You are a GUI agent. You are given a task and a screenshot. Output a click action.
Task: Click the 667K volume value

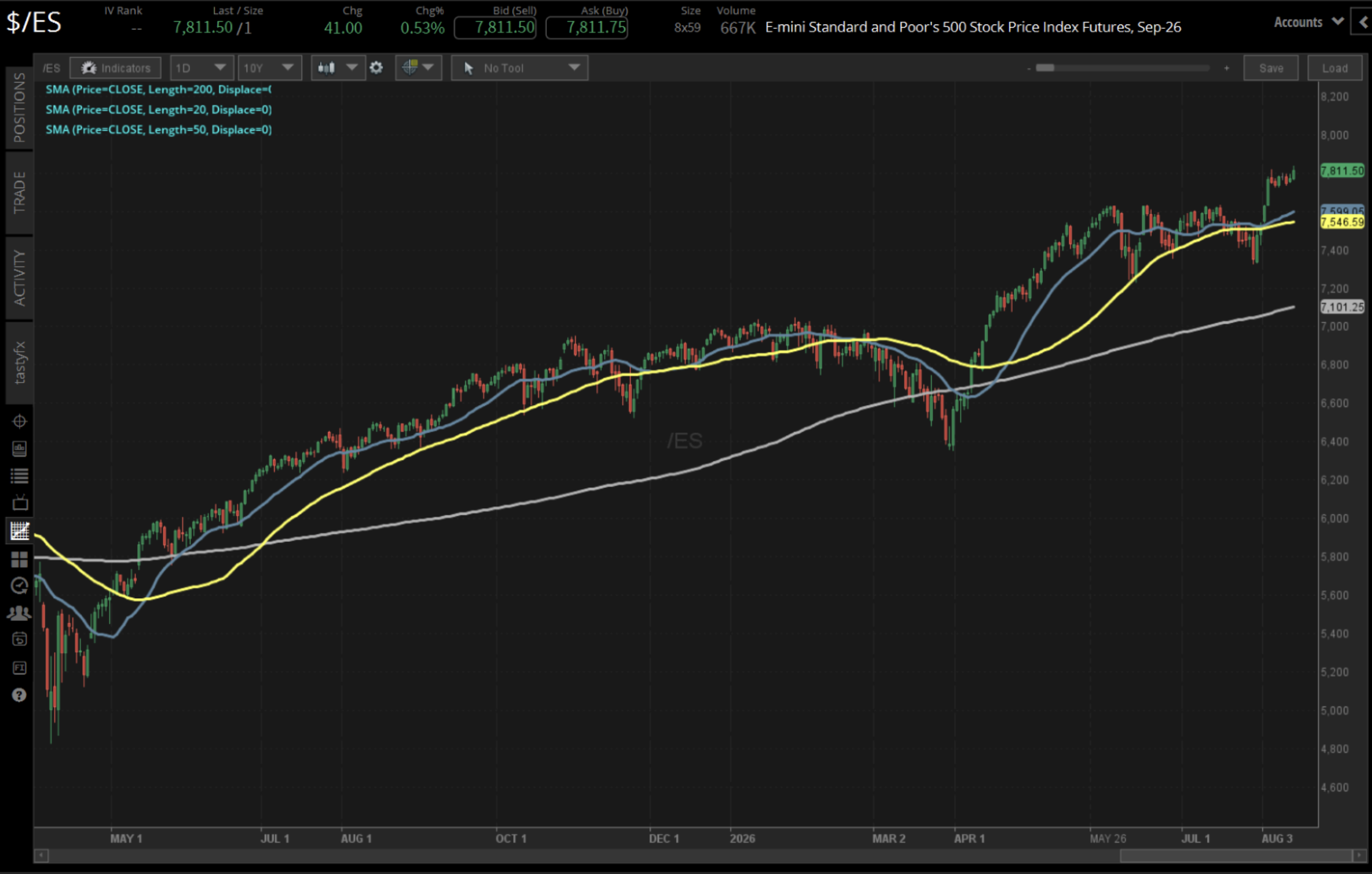coord(738,28)
